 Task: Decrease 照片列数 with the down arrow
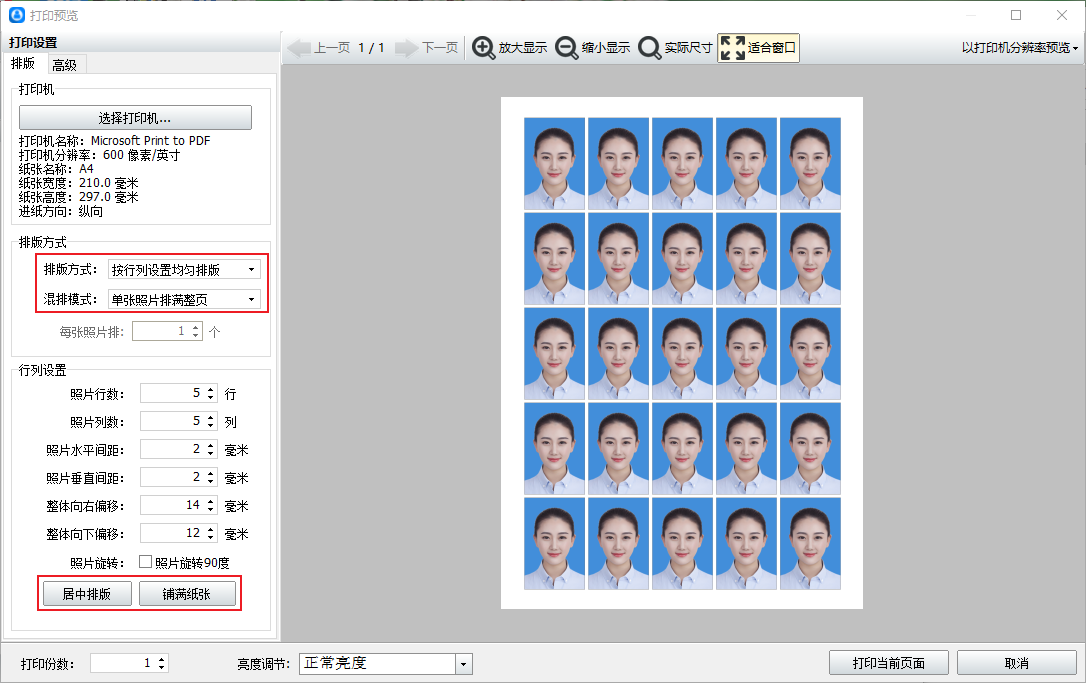(211, 425)
